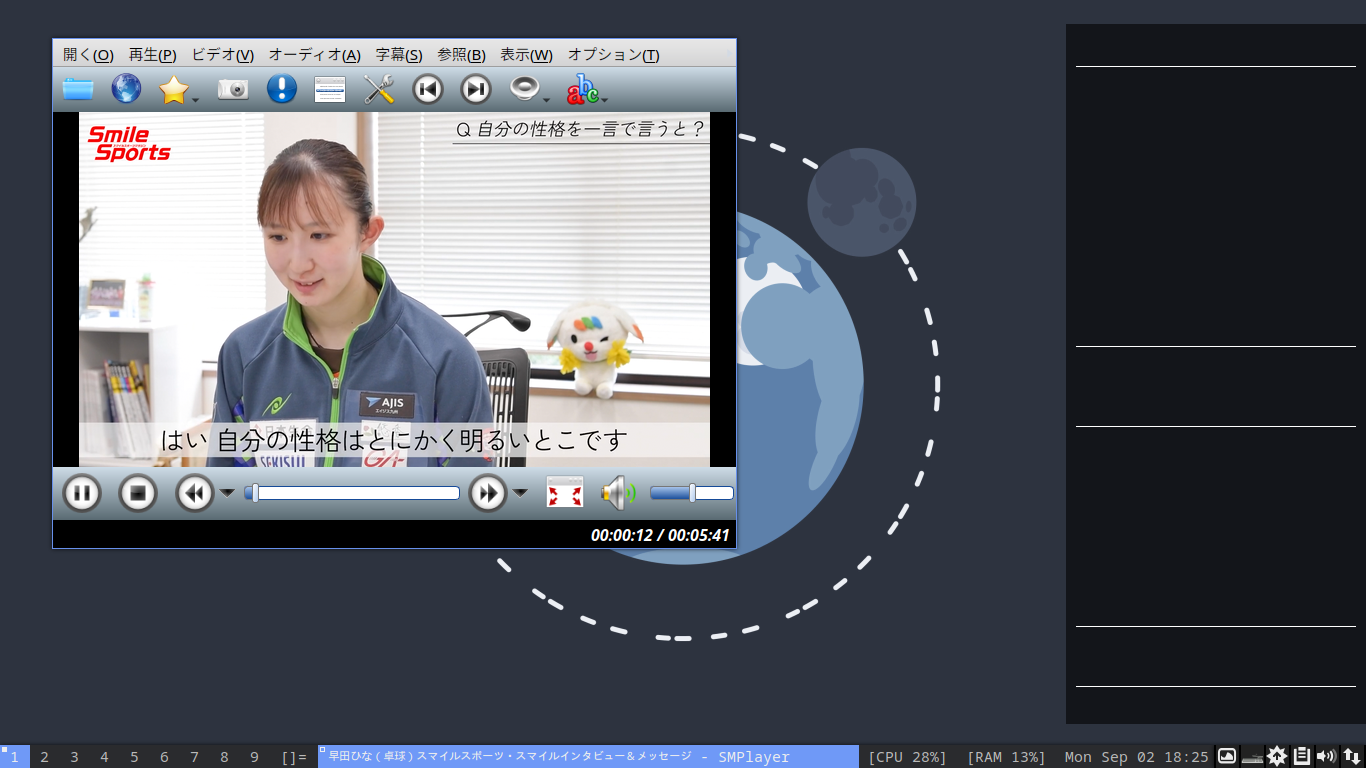
Task: Open the オーディオ(A) menu
Action: tap(315, 55)
